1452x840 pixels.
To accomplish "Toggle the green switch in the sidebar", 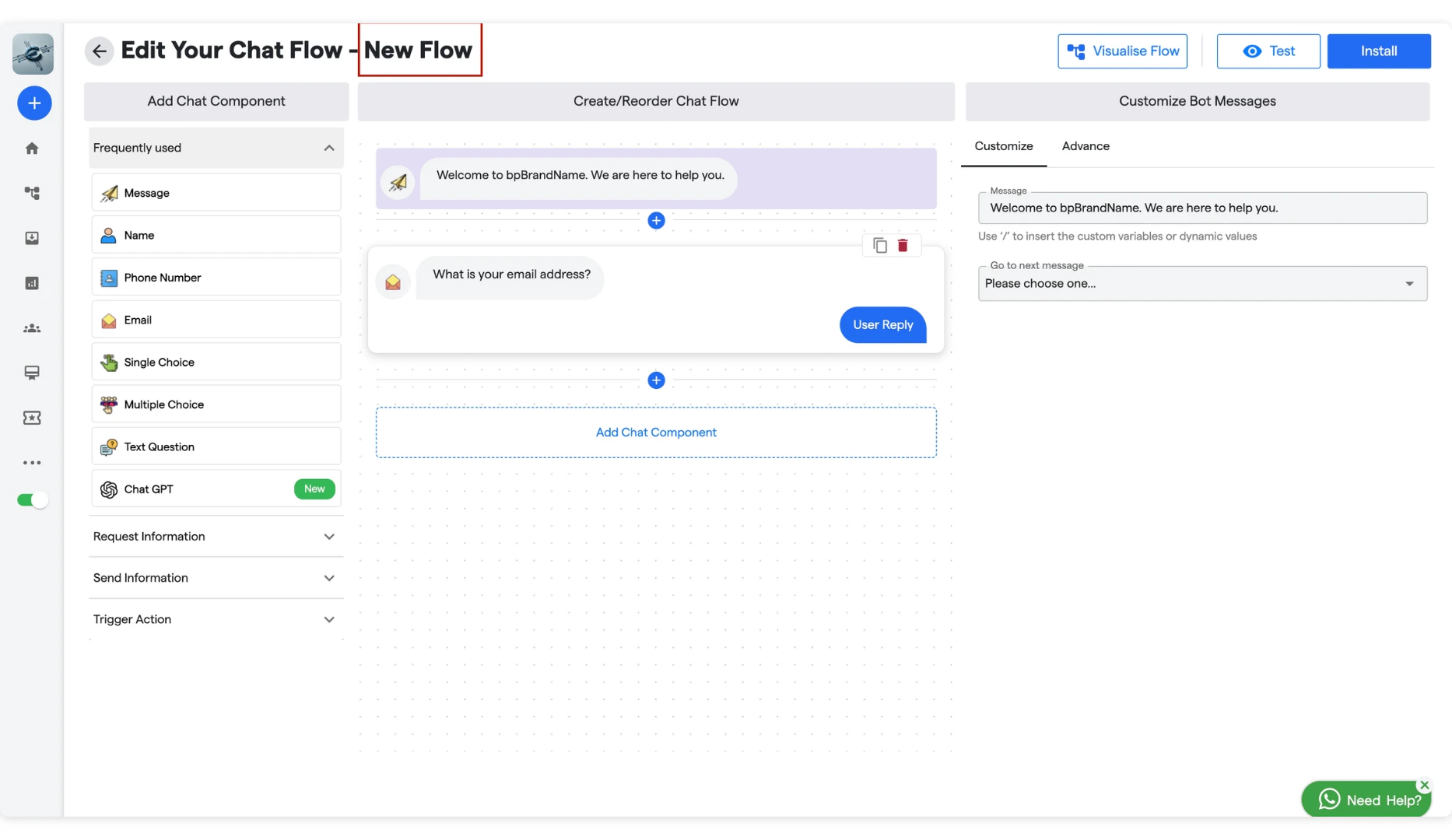I will click(x=33, y=500).
